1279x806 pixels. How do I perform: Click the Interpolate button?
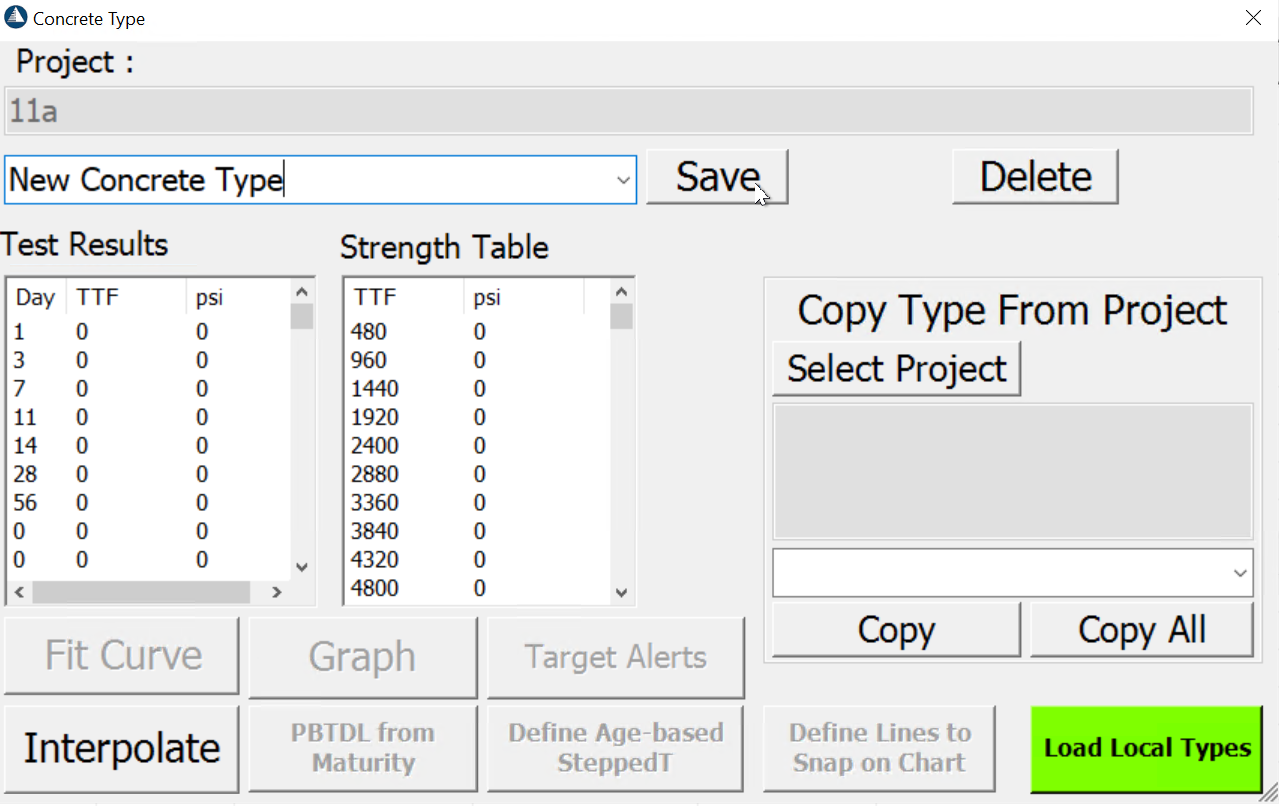tap(122, 748)
